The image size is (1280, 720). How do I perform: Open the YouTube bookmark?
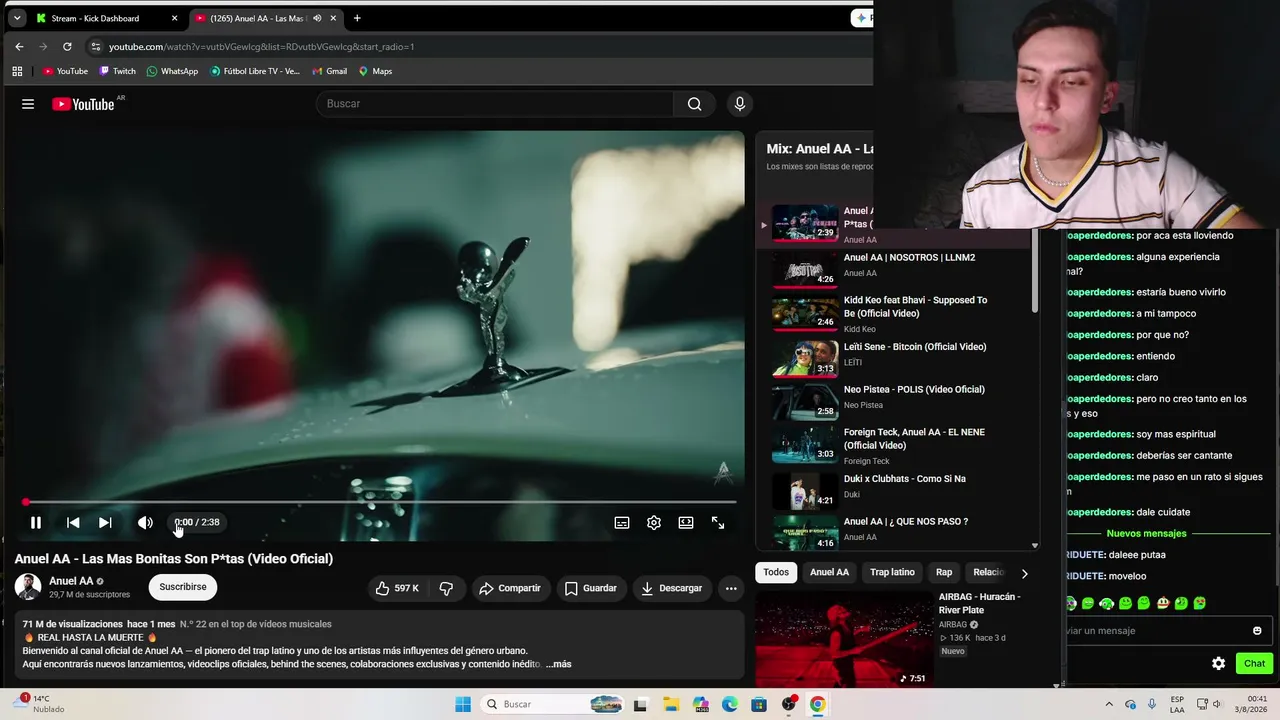tap(65, 71)
